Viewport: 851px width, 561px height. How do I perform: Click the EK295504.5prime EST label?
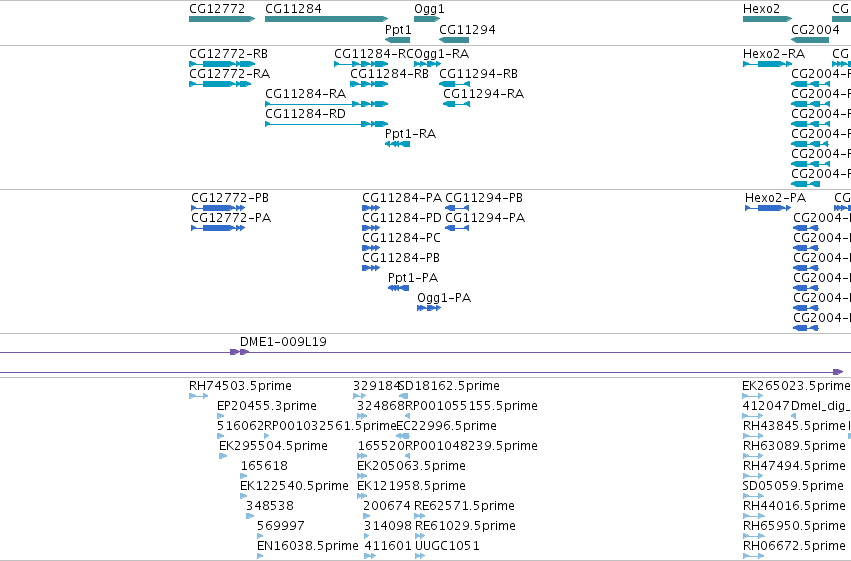[x=273, y=446]
